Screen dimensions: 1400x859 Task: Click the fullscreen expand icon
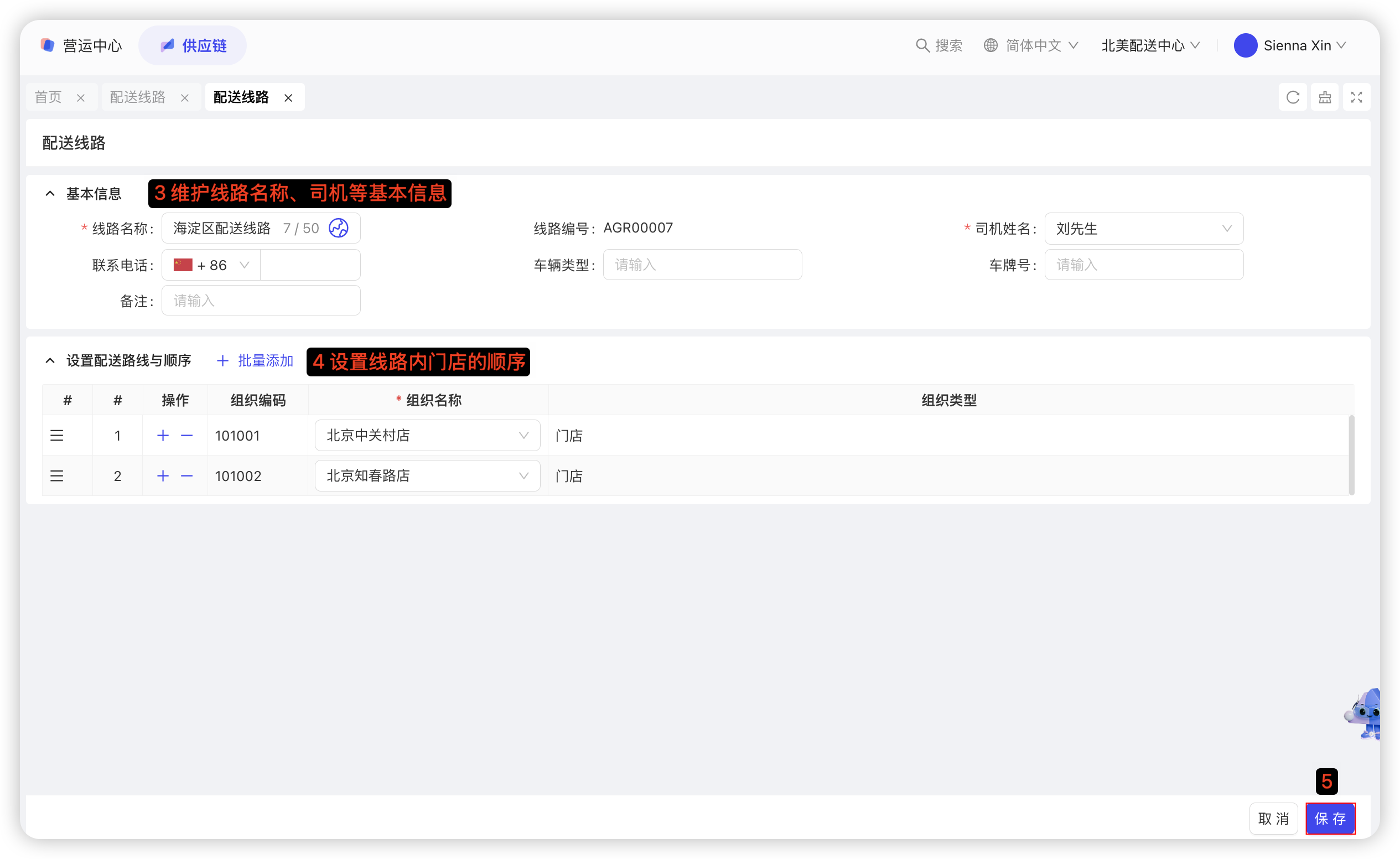coord(1356,97)
